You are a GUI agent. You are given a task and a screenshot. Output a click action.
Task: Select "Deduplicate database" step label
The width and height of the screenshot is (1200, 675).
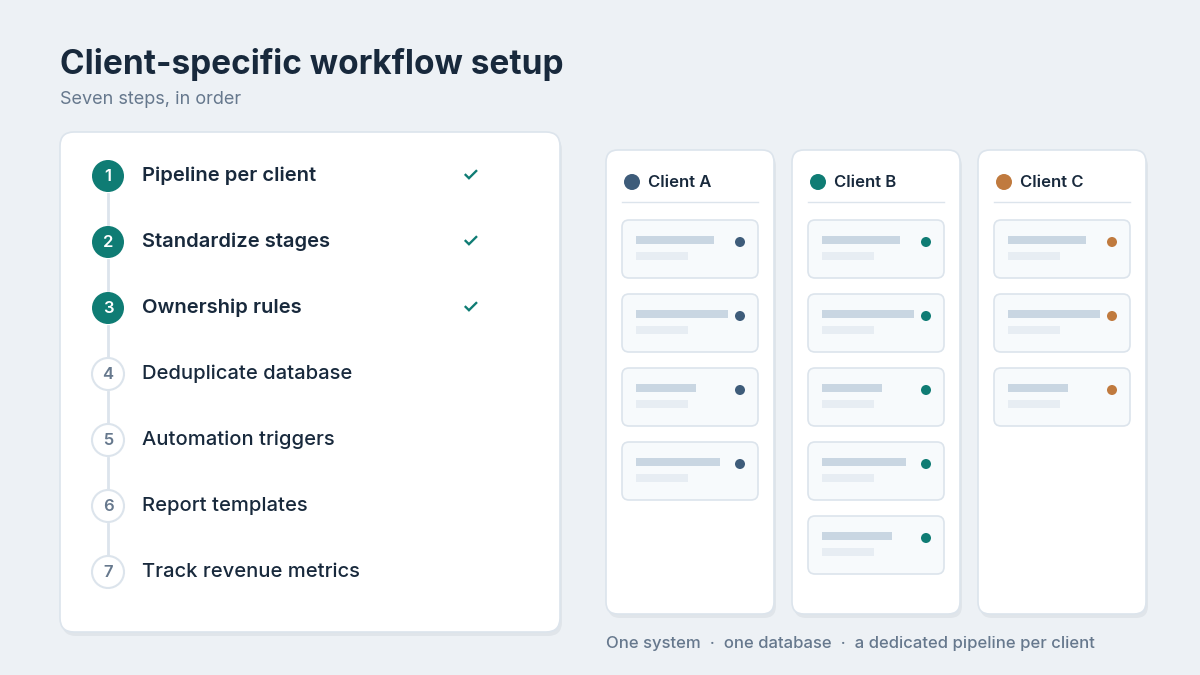[247, 373]
